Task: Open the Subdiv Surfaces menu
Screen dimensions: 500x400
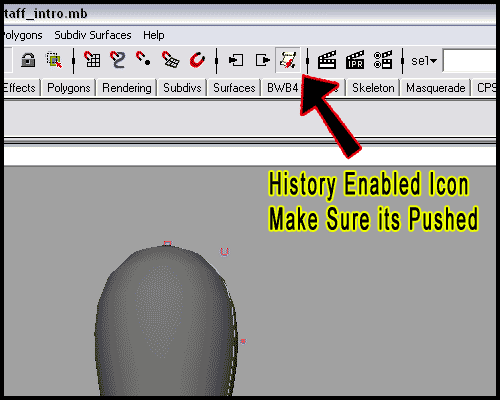Action: pyautogui.click(x=93, y=35)
